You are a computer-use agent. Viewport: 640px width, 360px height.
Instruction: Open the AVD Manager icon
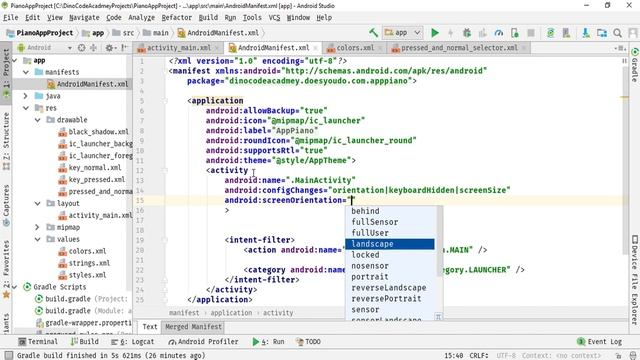[x=566, y=33]
